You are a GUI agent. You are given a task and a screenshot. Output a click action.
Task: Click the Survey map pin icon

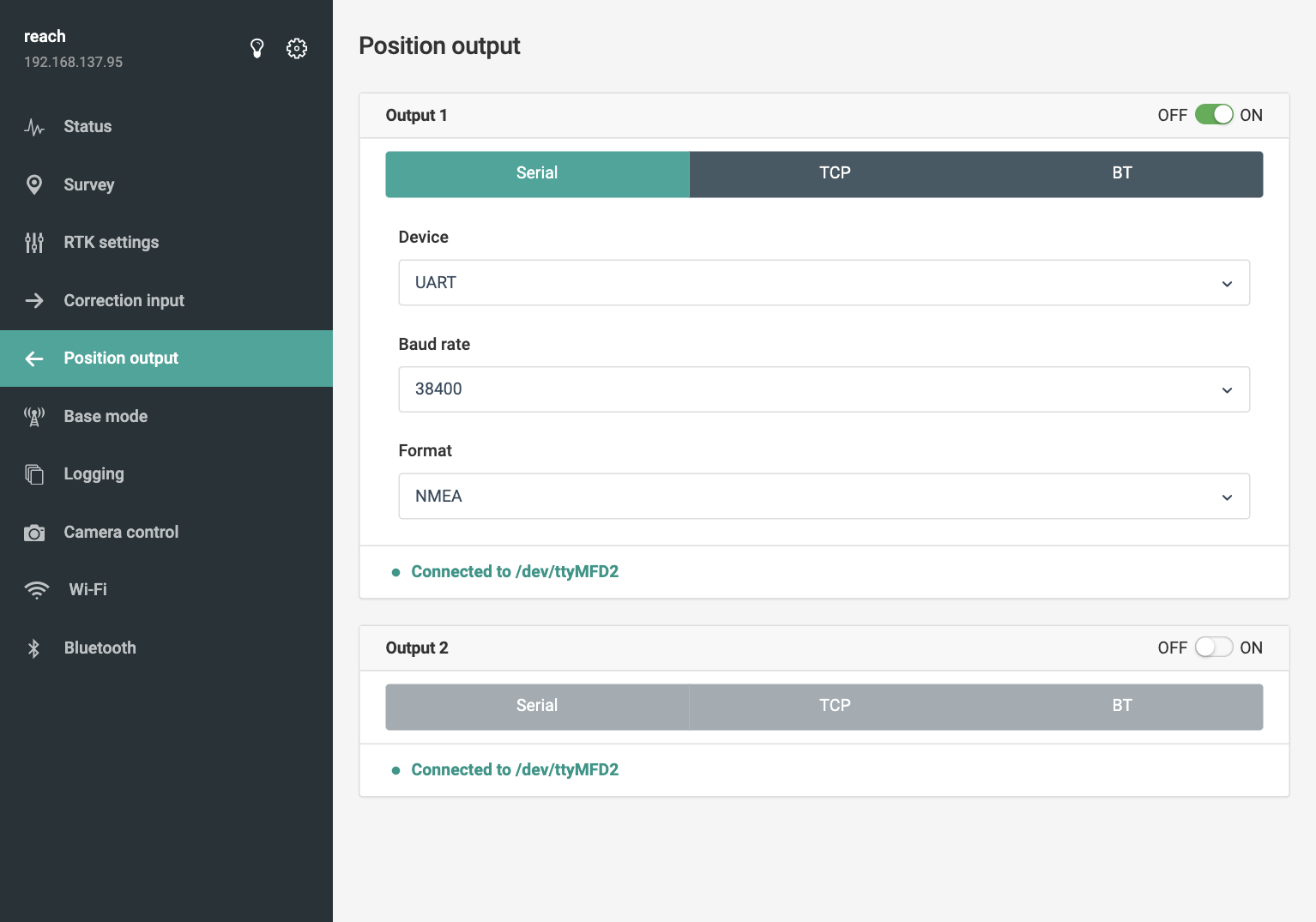[34, 184]
